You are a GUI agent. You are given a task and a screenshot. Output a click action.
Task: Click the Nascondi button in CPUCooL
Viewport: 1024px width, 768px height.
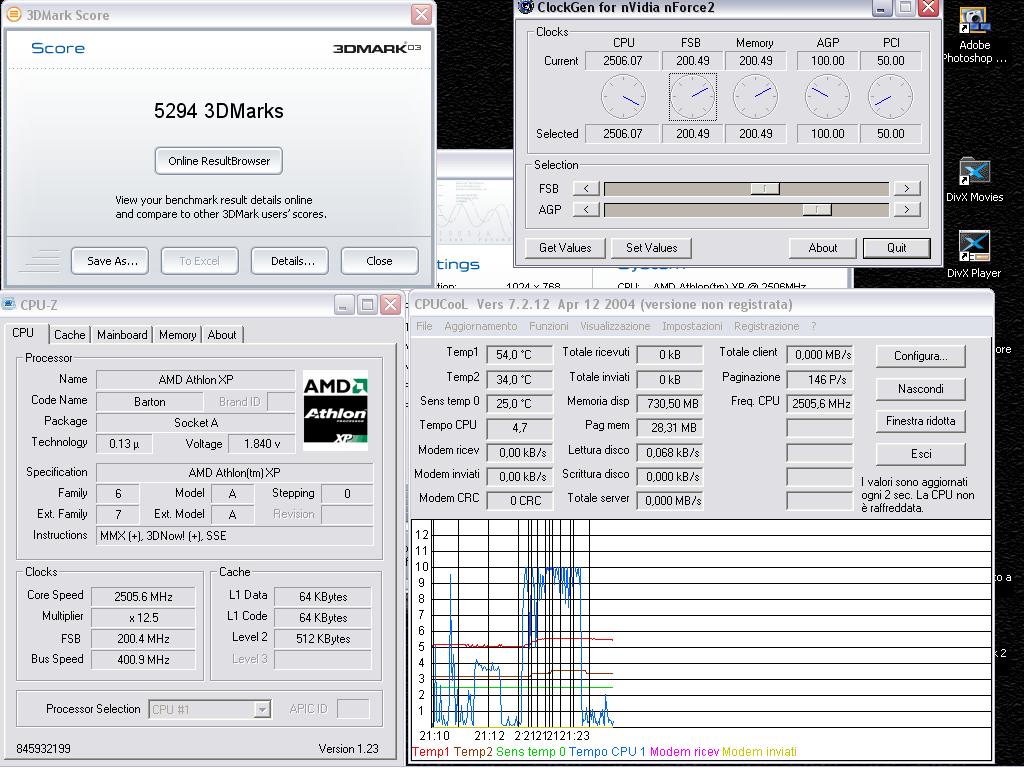click(921, 389)
